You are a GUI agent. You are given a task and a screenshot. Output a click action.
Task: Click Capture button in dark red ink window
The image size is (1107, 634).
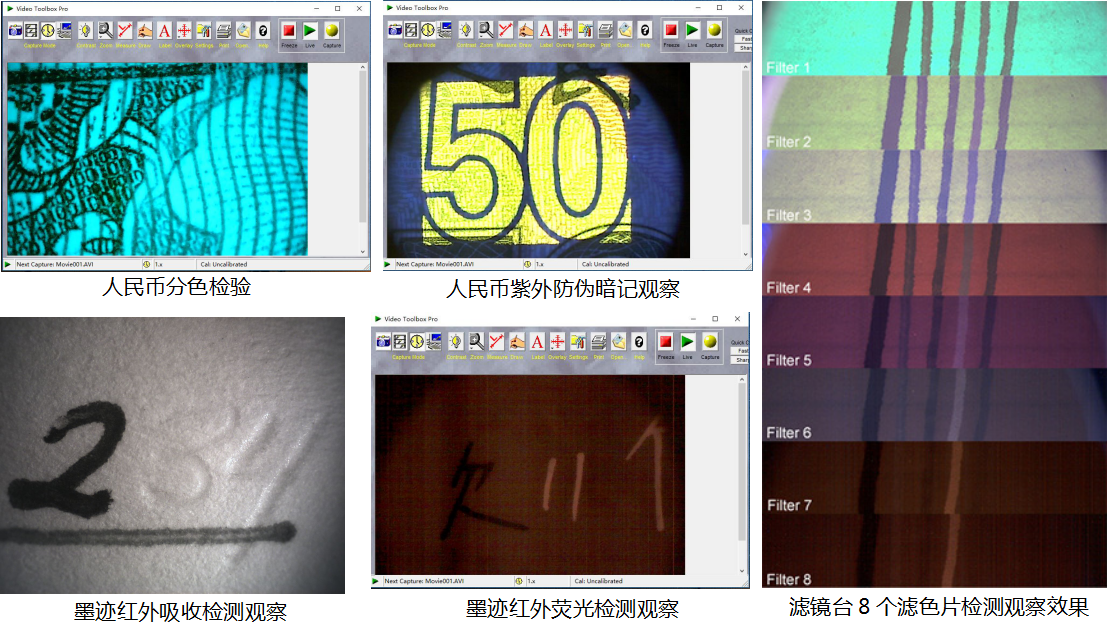[710, 342]
